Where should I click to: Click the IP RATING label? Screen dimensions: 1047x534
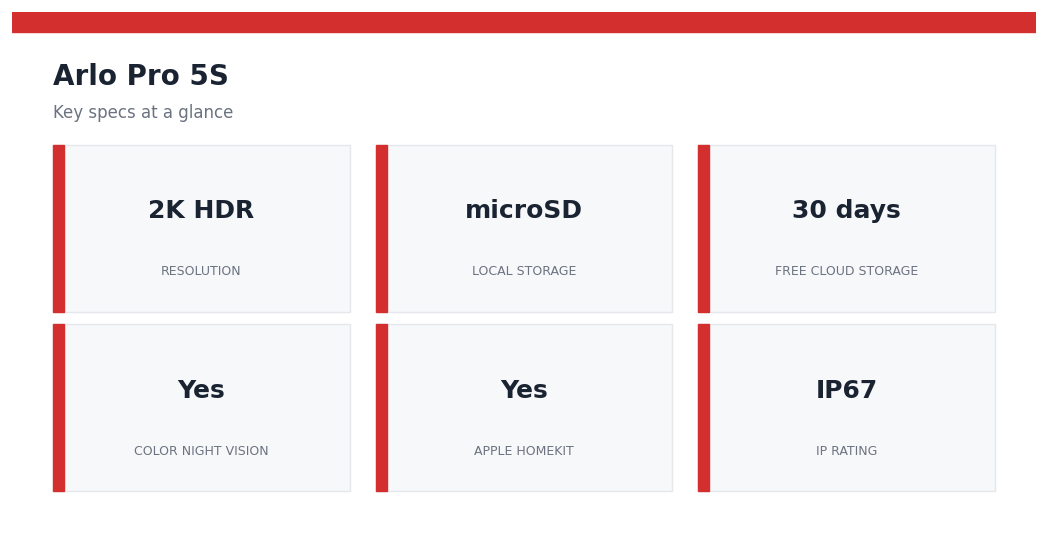tap(846, 451)
